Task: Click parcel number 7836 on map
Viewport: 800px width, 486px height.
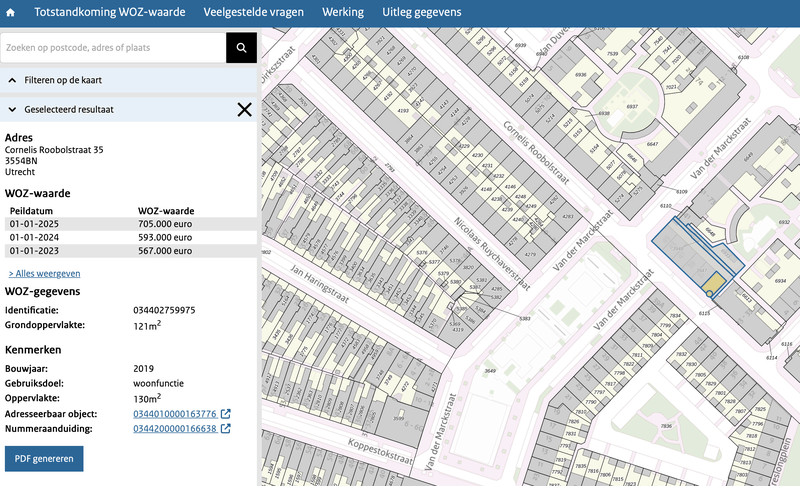Action: [x=666, y=426]
